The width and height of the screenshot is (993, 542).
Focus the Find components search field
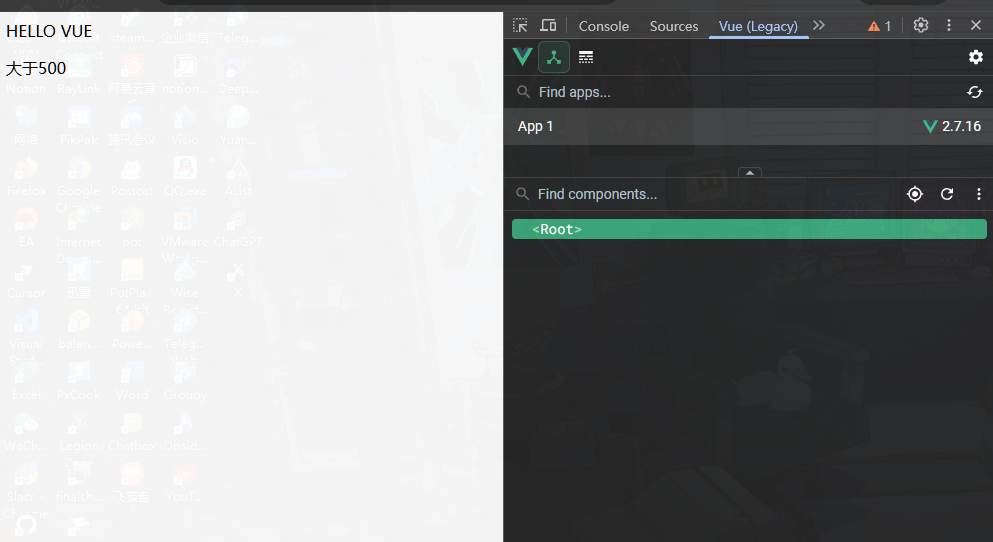pos(706,194)
